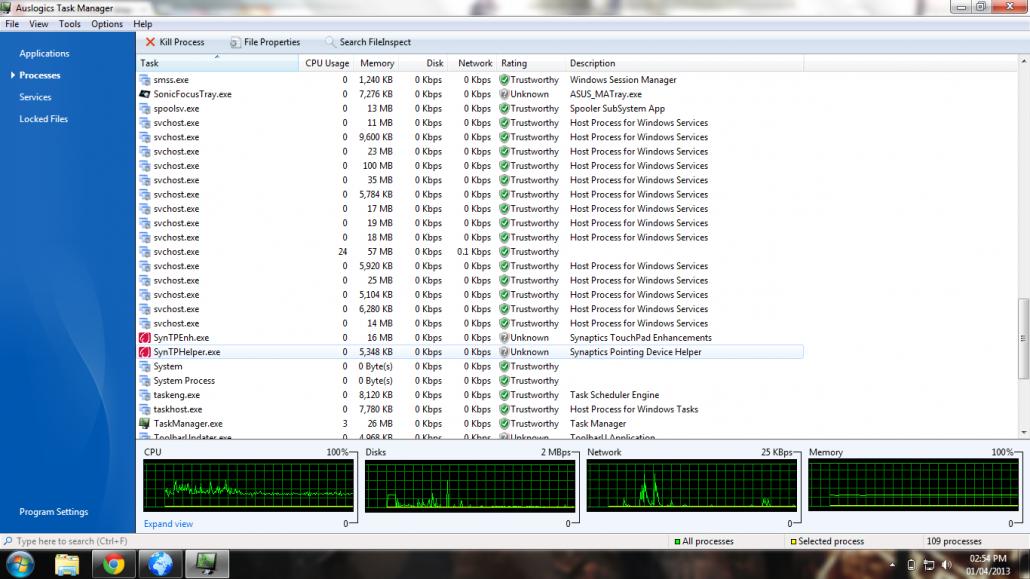The image size is (1030, 579).
Task: Click Windows Session Manager description text
Action: pos(623,80)
